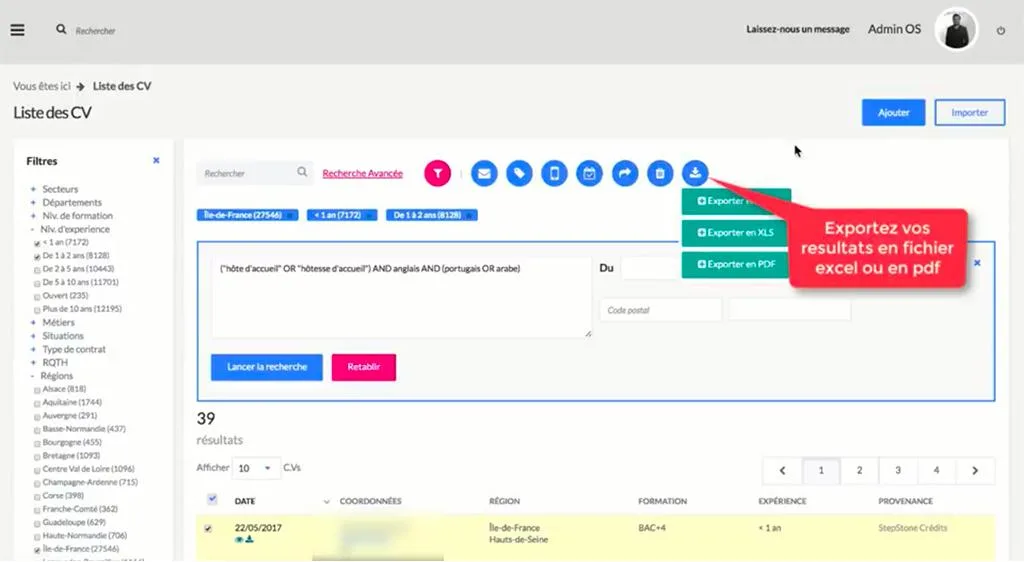Click the pink filter funnel icon

click(x=438, y=174)
